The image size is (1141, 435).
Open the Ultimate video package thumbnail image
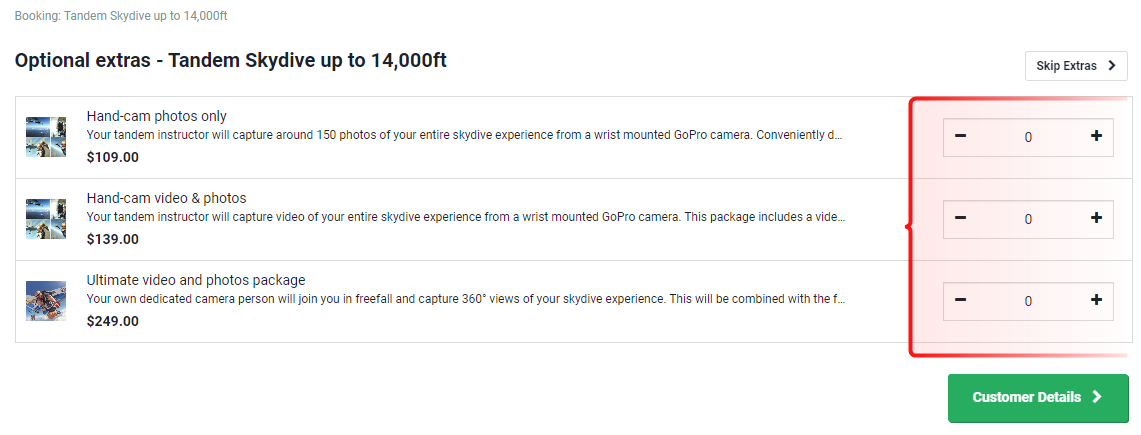tap(46, 301)
